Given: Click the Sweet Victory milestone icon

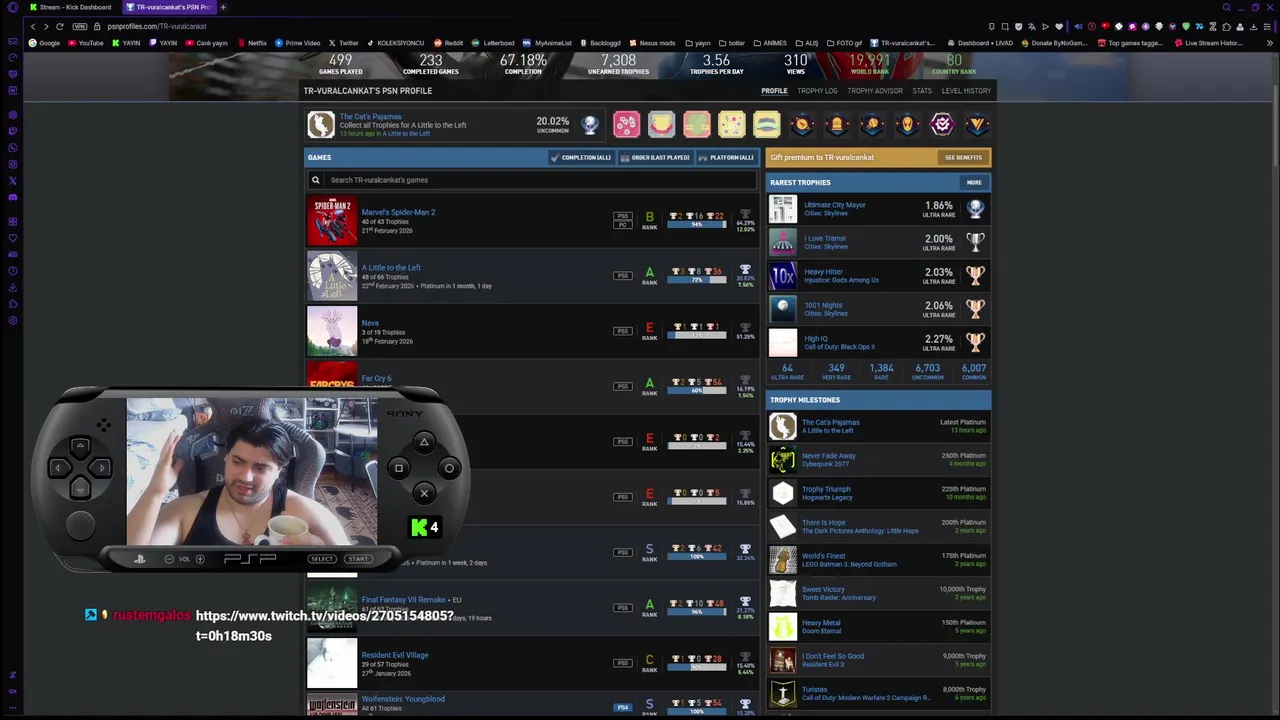Looking at the screenshot, I should (x=783, y=593).
